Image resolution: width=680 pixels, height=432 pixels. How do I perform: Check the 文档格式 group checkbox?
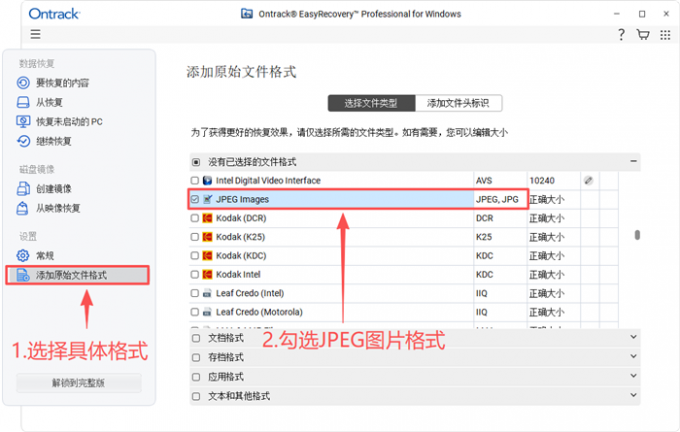pos(196,338)
